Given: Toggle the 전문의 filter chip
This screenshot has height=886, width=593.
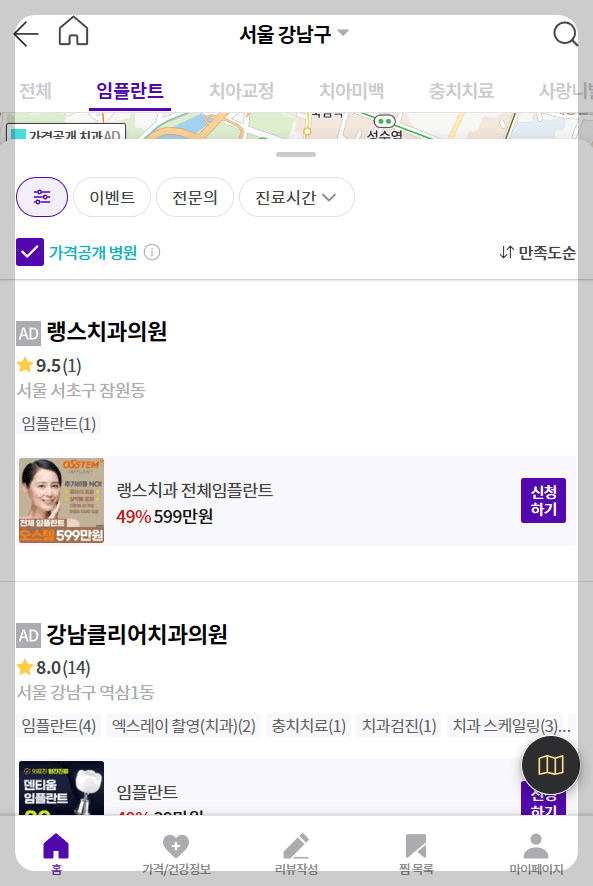Looking at the screenshot, I should click(x=194, y=197).
